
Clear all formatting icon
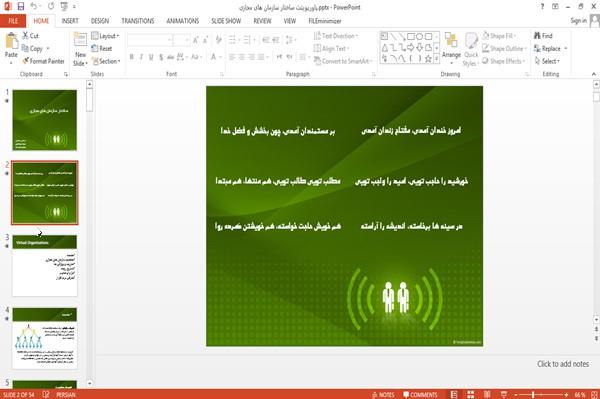point(218,40)
